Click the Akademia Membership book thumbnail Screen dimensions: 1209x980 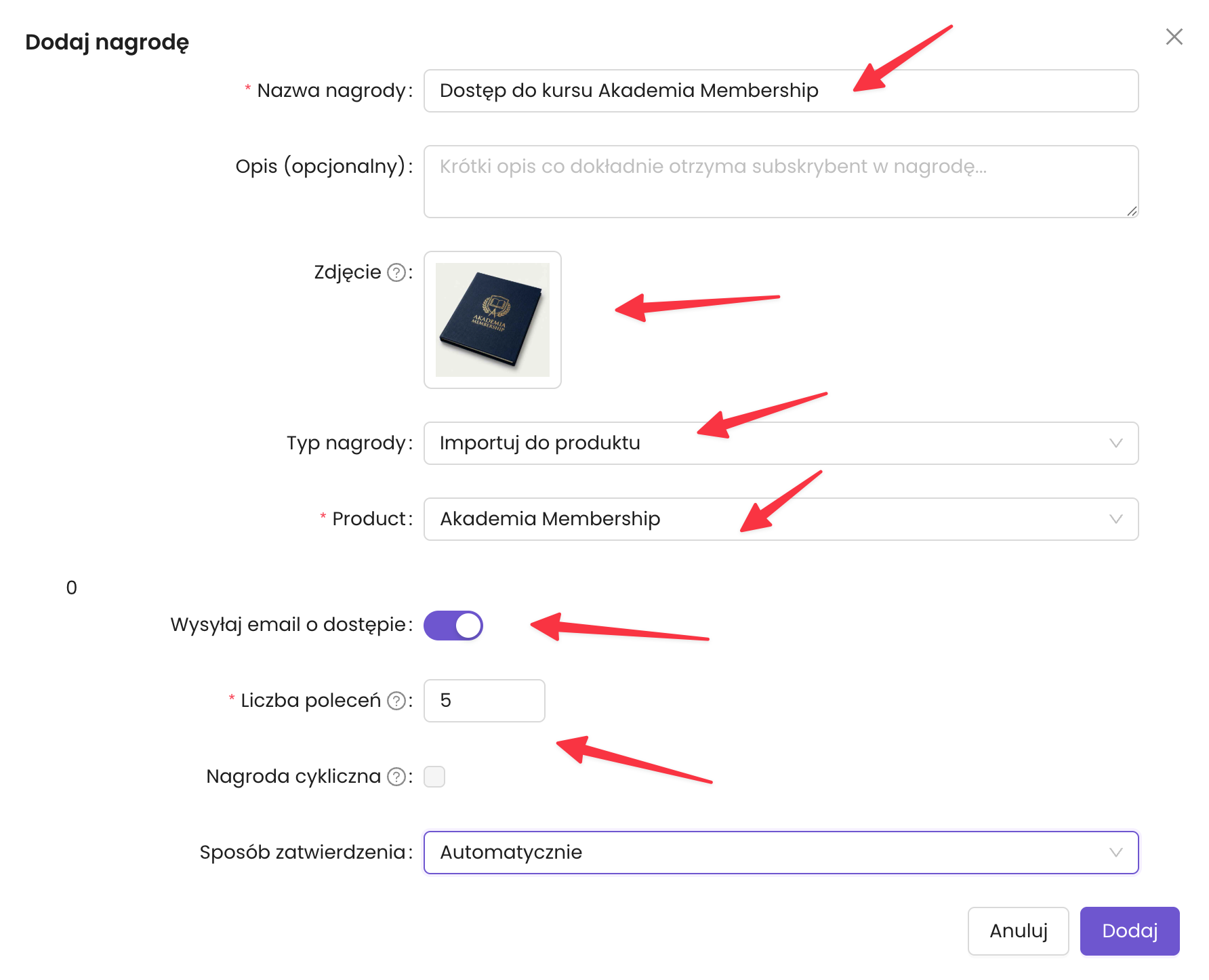(x=493, y=320)
